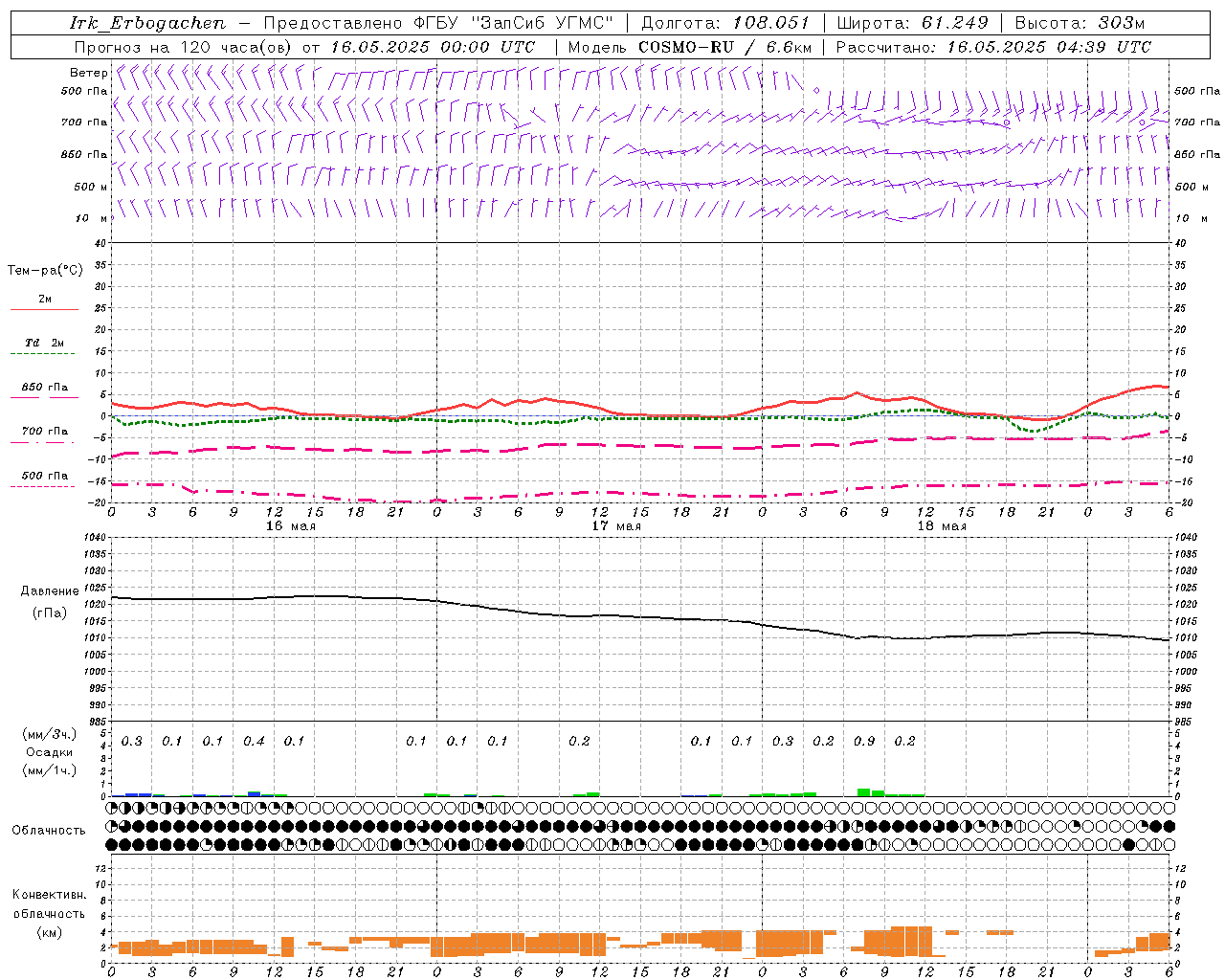Click the red solid line sample under '2м' legend
The width and height of the screenshot is (1225, 980).
click(x=44, y=309)
